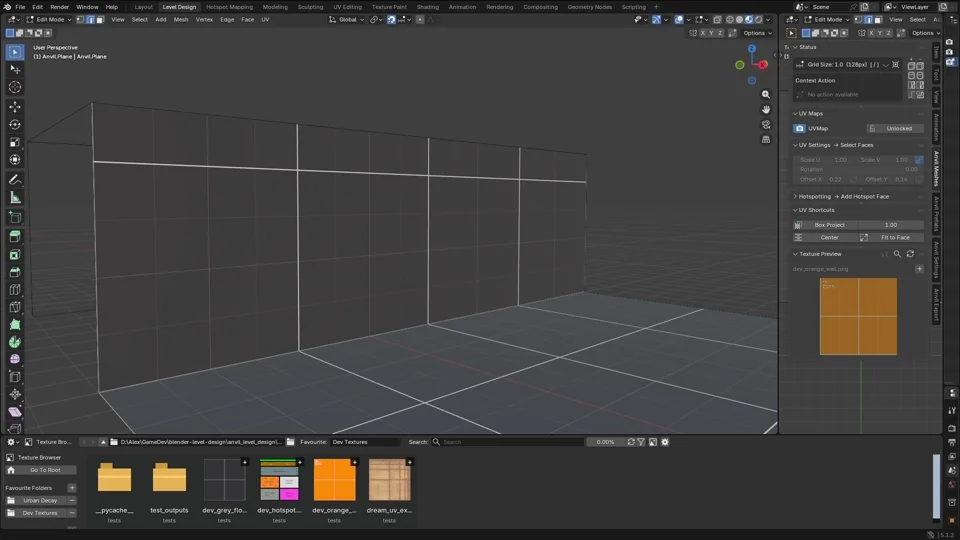Open the Render menu

pyautogui.click(x=59, y=7)
